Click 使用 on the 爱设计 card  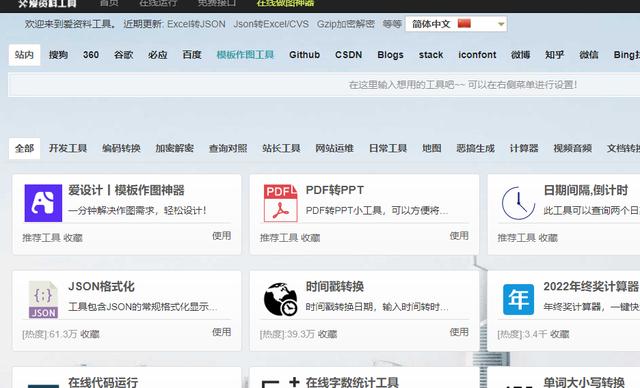(222, 235)
